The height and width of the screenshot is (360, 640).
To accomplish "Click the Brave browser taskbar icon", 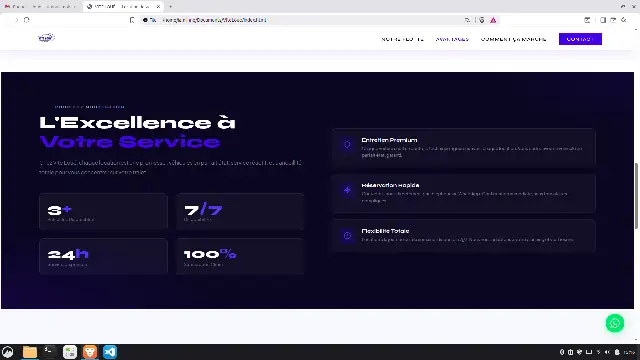I will pyautogui.click(x=90, y=352).
